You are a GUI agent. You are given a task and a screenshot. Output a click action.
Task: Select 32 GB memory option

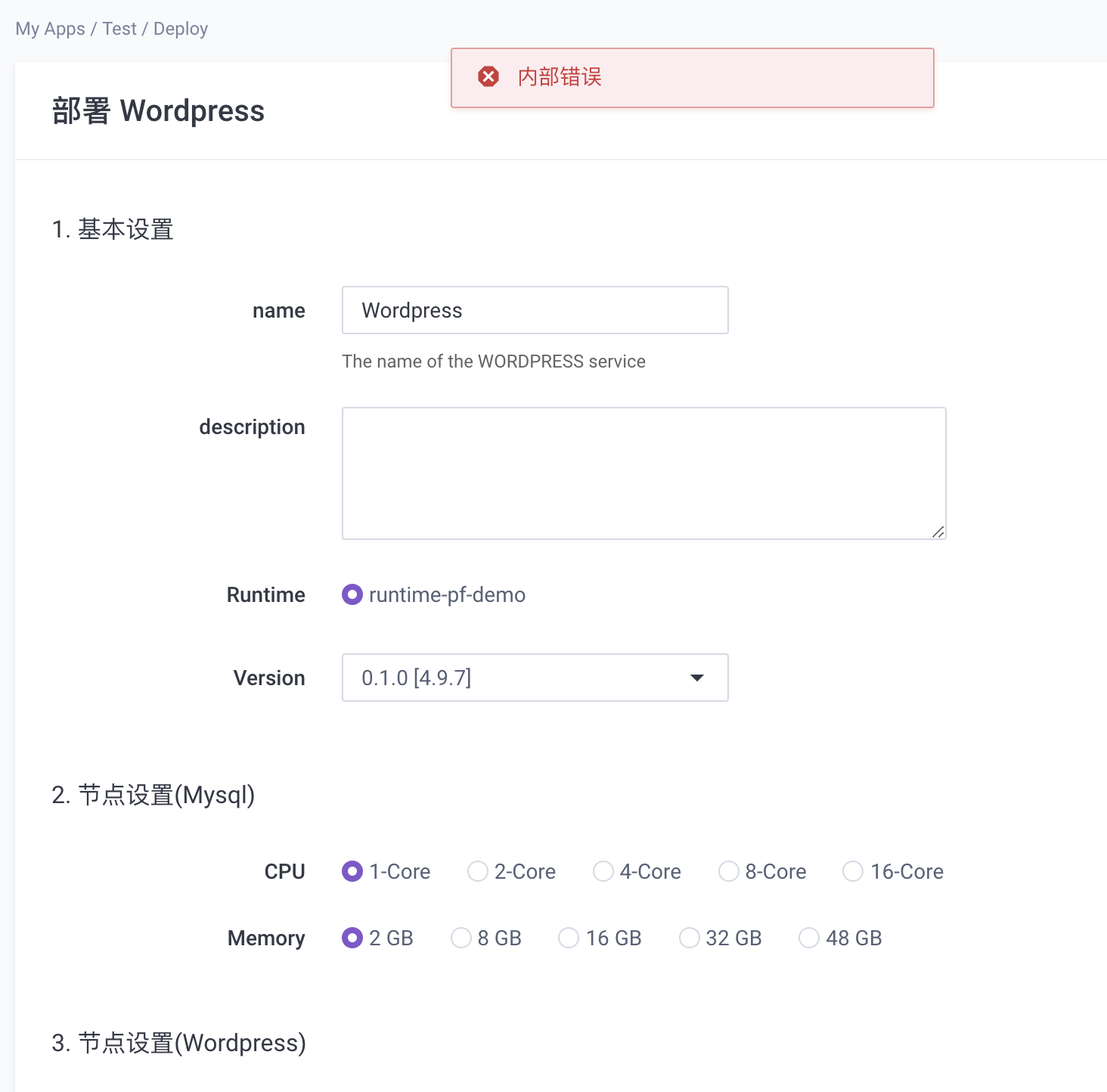689,938
